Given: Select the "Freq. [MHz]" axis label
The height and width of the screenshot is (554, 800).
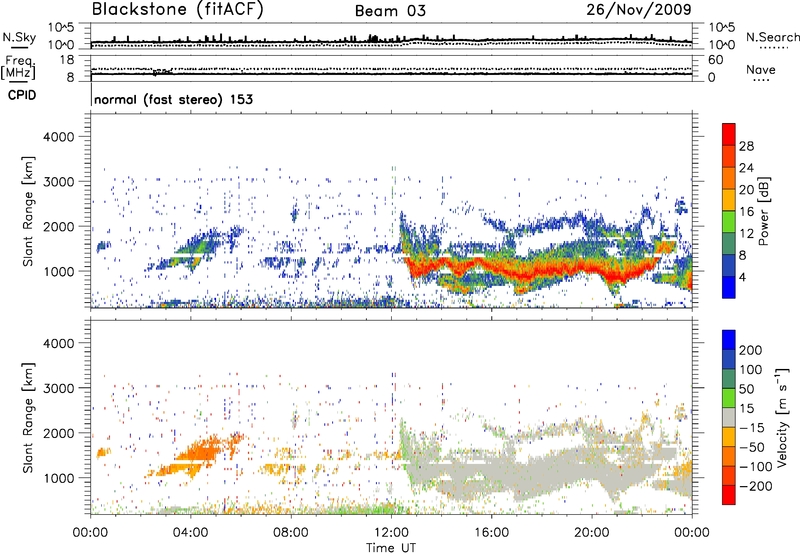Looking at the screenshot, I should point(18,68).
